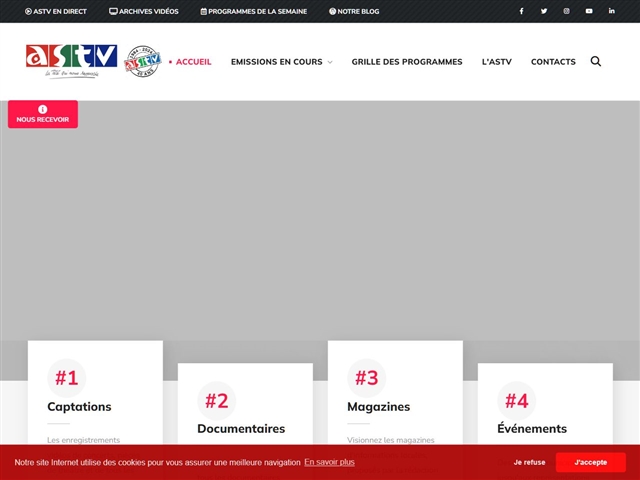This screenshot has height=480, width=640.
Task: Open the LinkedIn social icon
Action: pyautogui.click(x=611, y=11)
